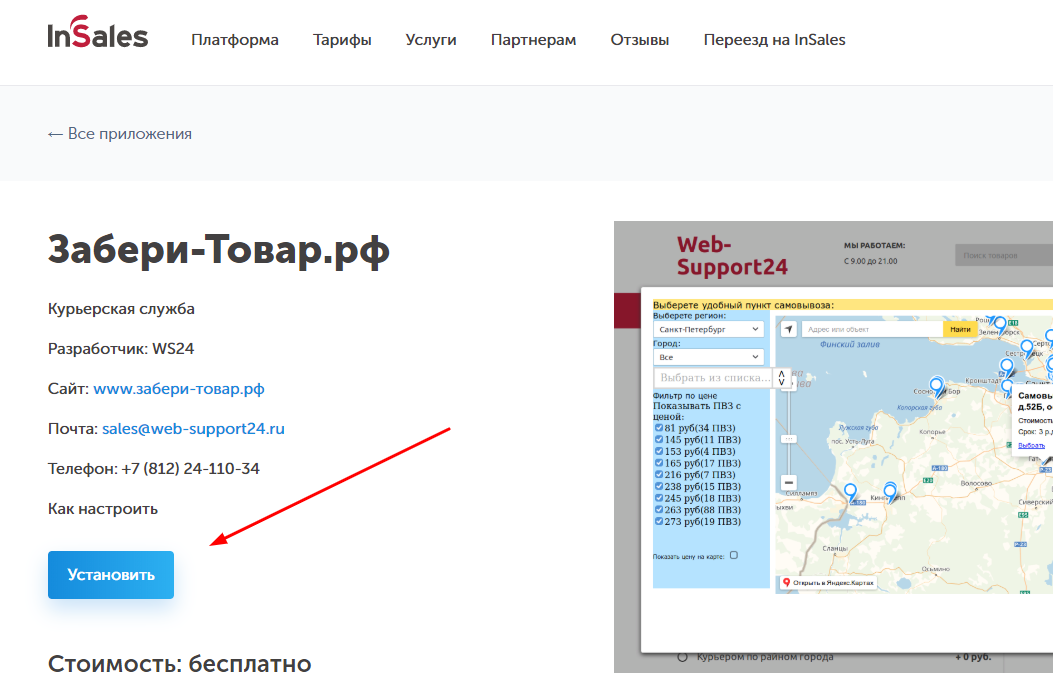Focus the 'Адрес или объект' map search field
Screen dimensions: 1053x690
pos(873,329)
